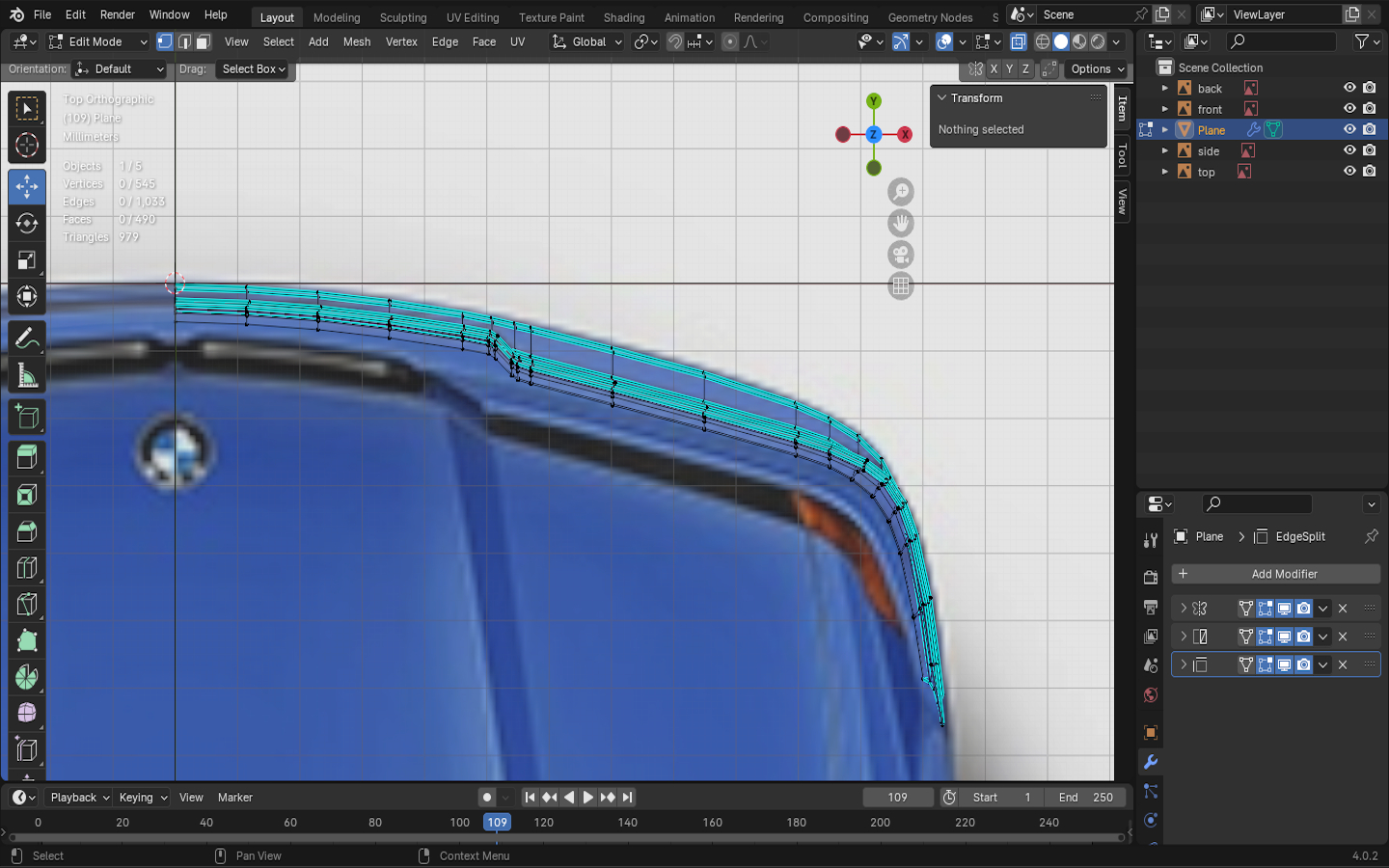
Task: Switch perspective/orthographic with the grid gizmo
Action: tap(901, 286)
